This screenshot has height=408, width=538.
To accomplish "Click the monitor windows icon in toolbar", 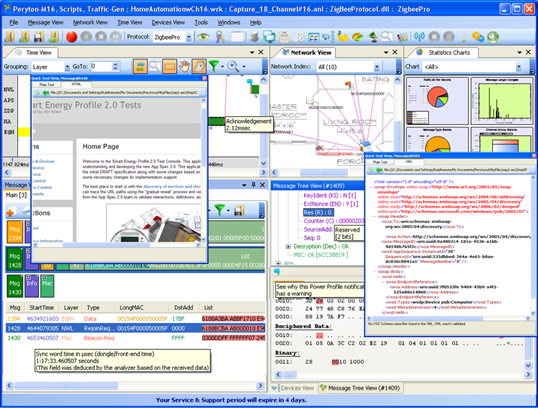I will pyautogui.click(x=269, y=37).
